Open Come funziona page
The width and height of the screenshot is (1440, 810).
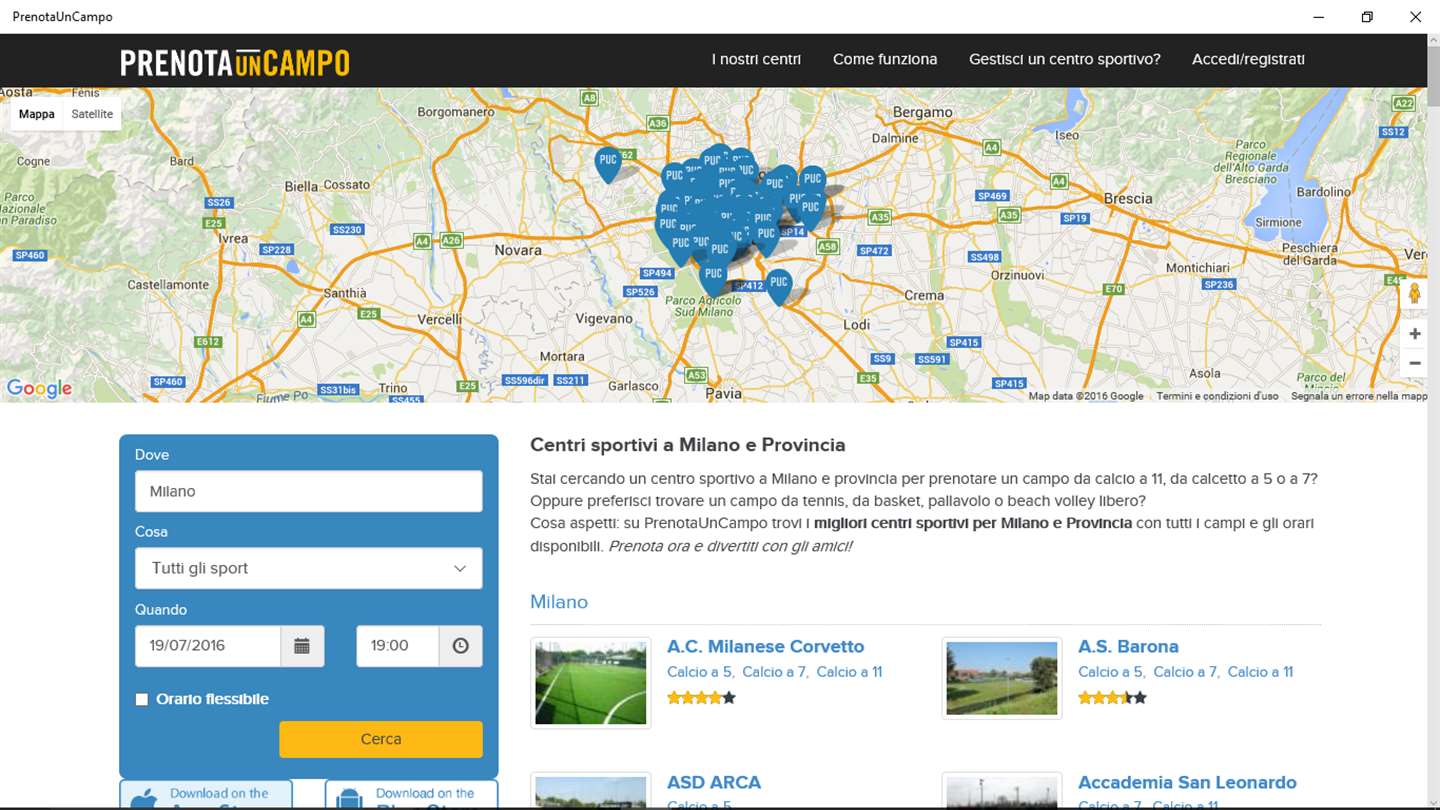pos(885,59)
